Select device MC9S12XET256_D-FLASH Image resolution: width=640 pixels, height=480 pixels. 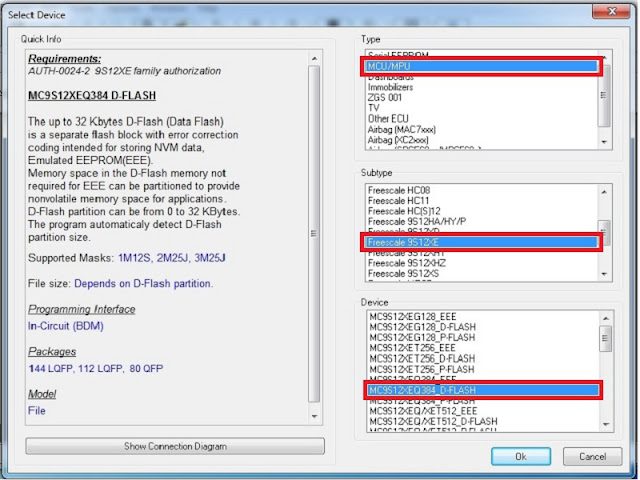(x=422, y=359)
